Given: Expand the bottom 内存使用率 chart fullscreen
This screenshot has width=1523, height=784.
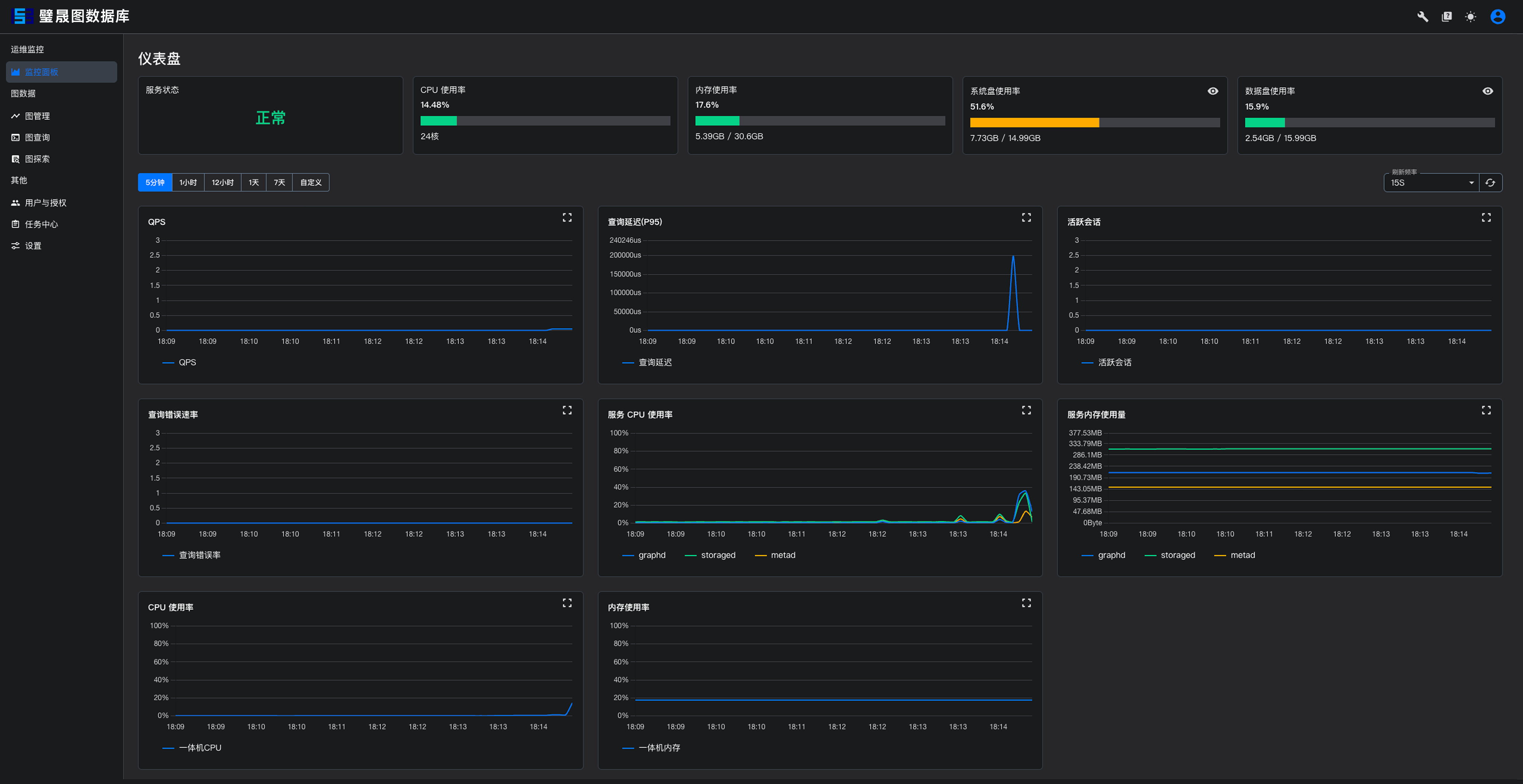Looking at the screenshot, I should tap(1026, 603).
